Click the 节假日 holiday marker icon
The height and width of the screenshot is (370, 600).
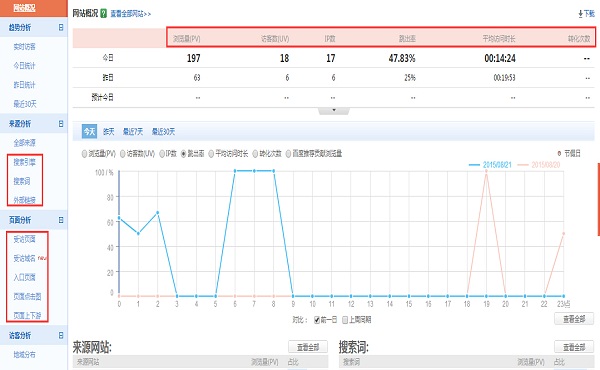coord(559,153)
